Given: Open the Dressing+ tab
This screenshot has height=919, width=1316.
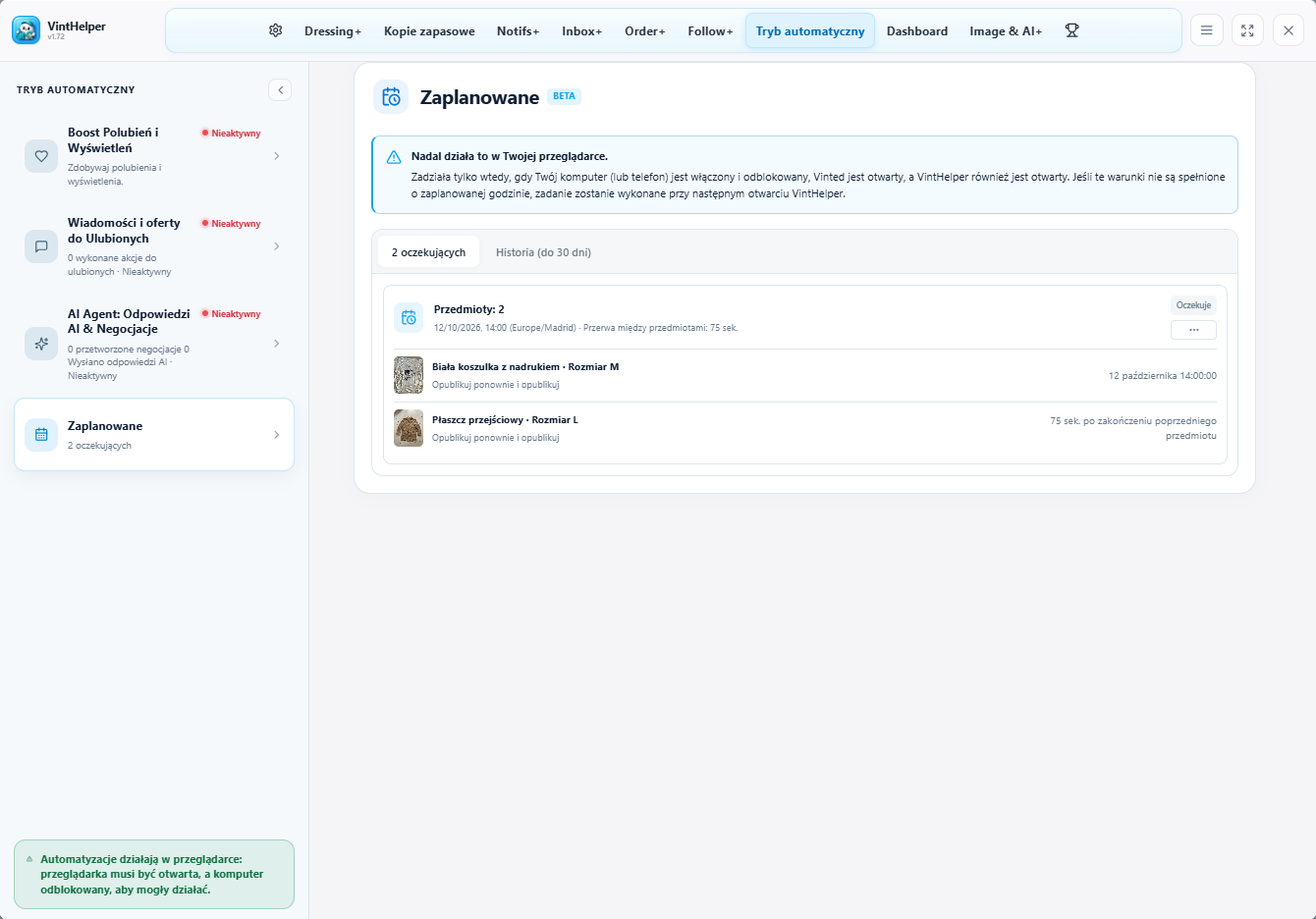Looking at the screenshot, I should [333, 31].
